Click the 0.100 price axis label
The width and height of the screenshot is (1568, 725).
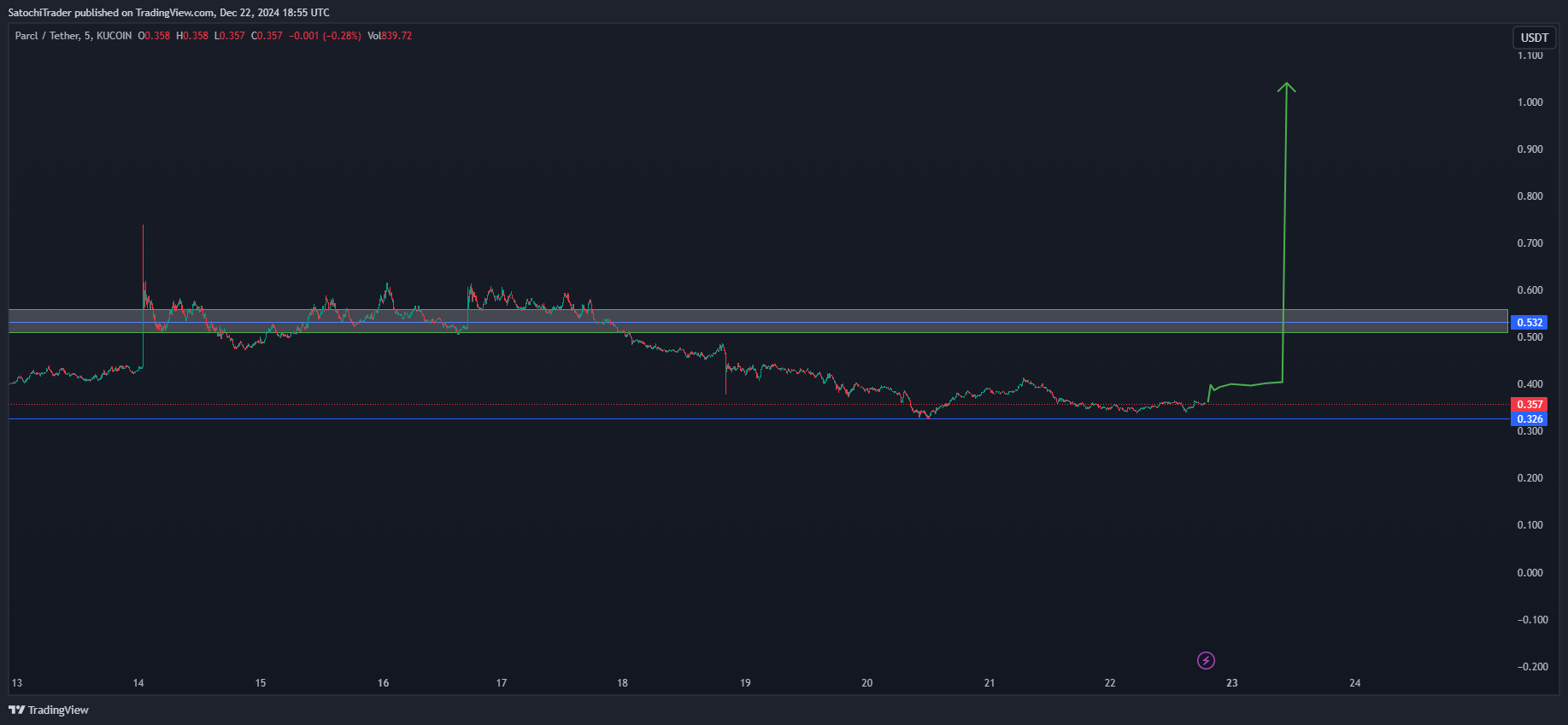(x=1530, y=525)
